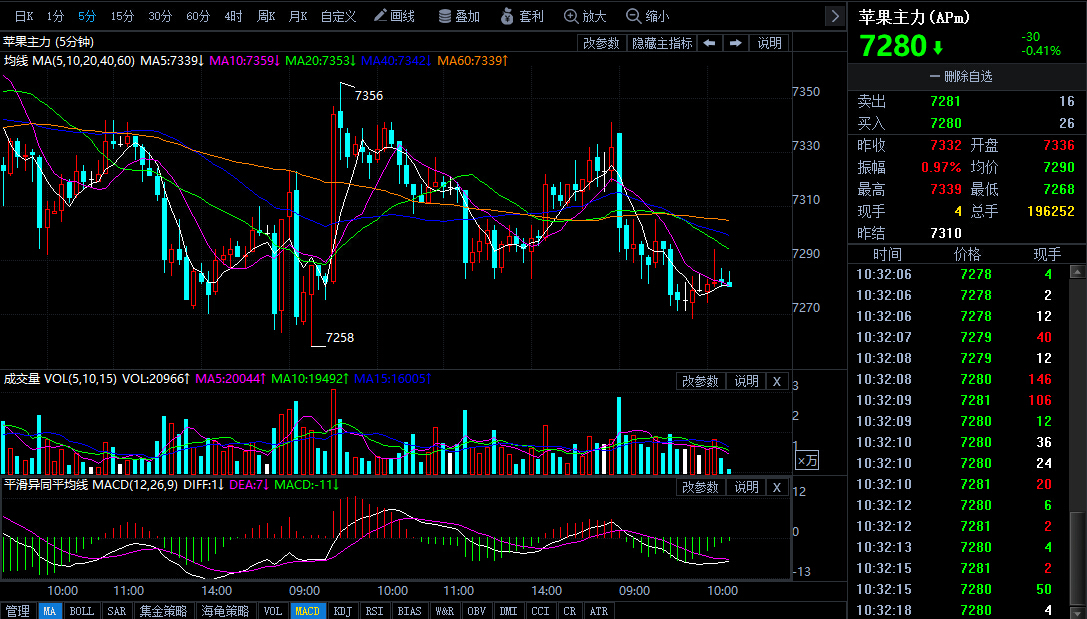Shift chart right with the arrow button

[736, 43]
